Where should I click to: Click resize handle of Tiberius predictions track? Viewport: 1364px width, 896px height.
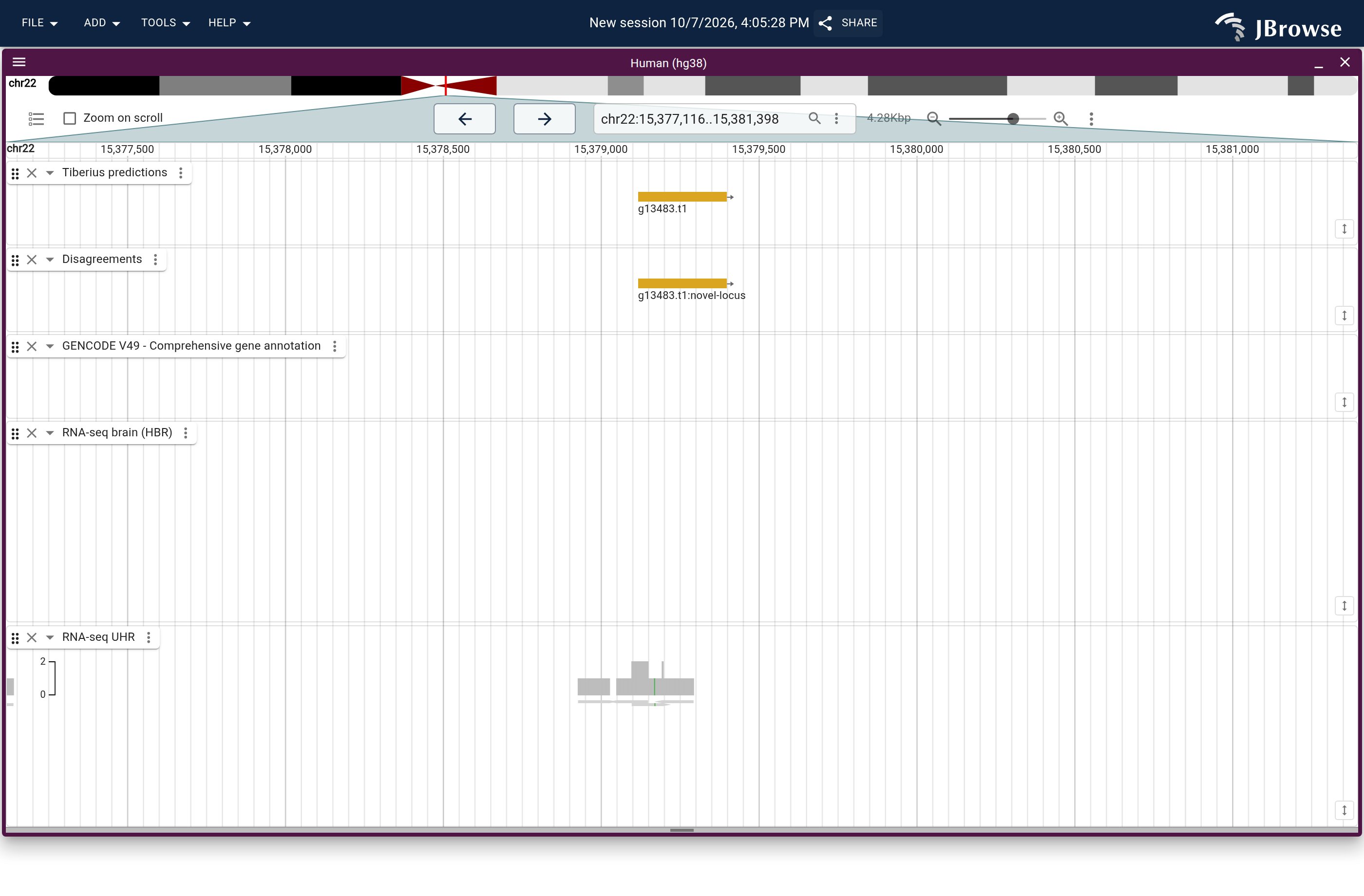click(x=1344, y=228)
